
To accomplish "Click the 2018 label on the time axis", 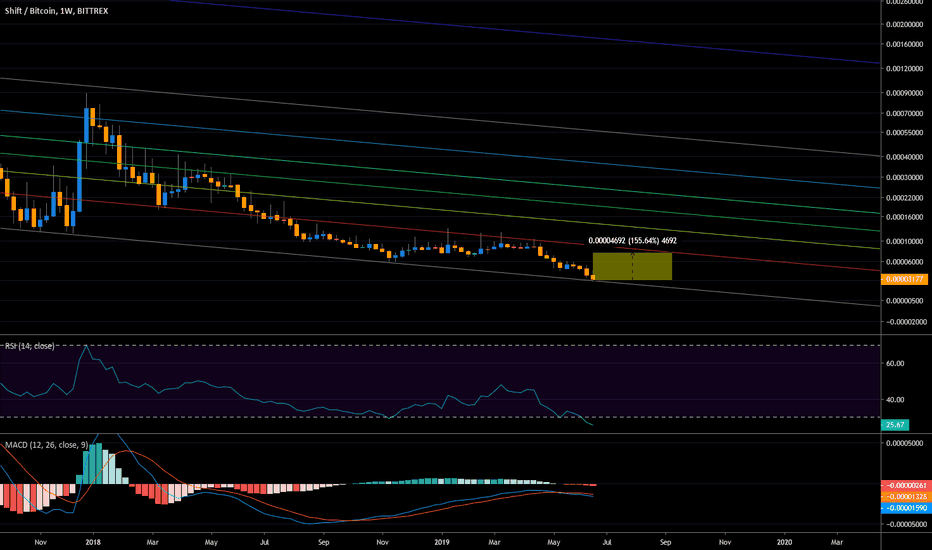I will pyautogui.click(x=93, y=542).
